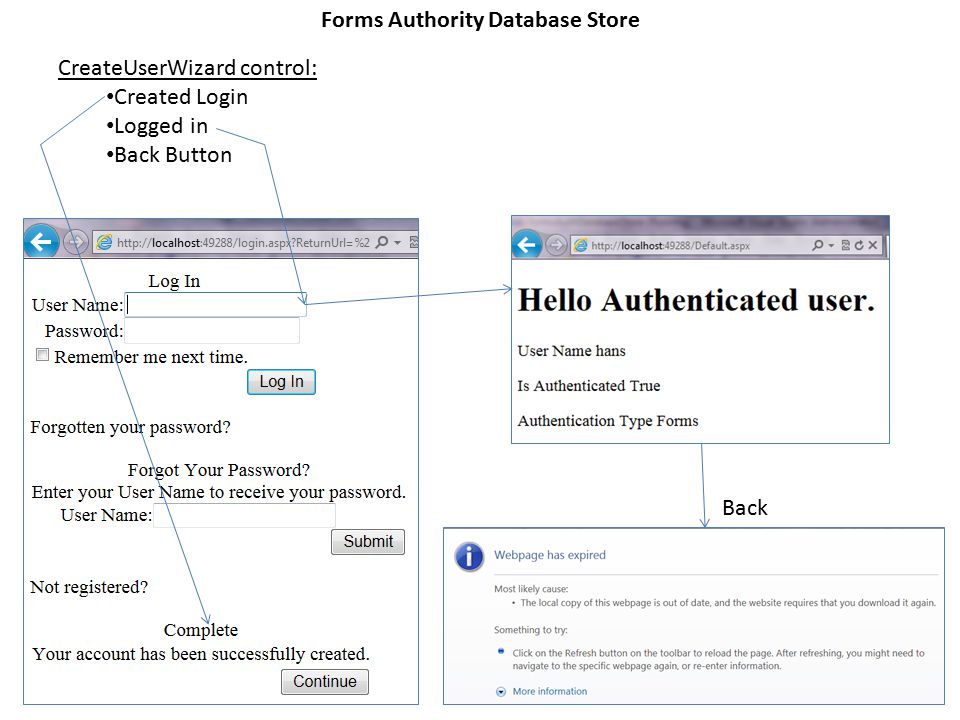Click the "Complete" heading text
Screen dimensions: 960x720
pyautogui.click(x=201, y=630)
